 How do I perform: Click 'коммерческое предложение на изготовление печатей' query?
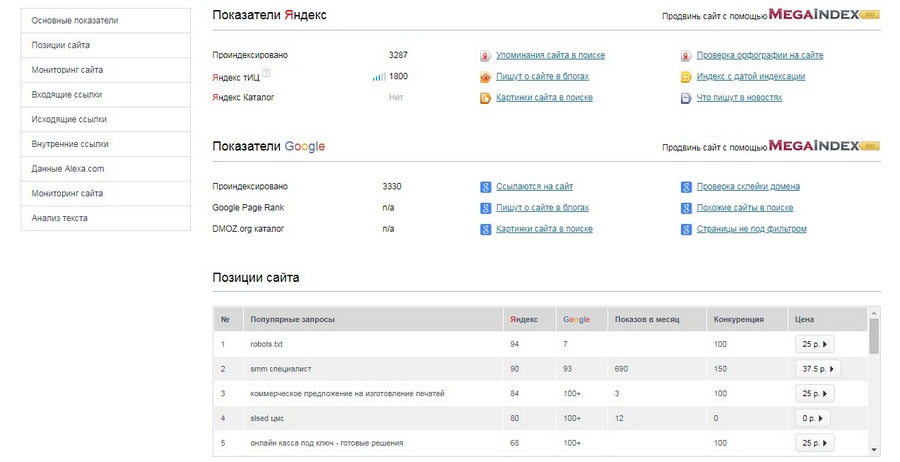point(347,394)
